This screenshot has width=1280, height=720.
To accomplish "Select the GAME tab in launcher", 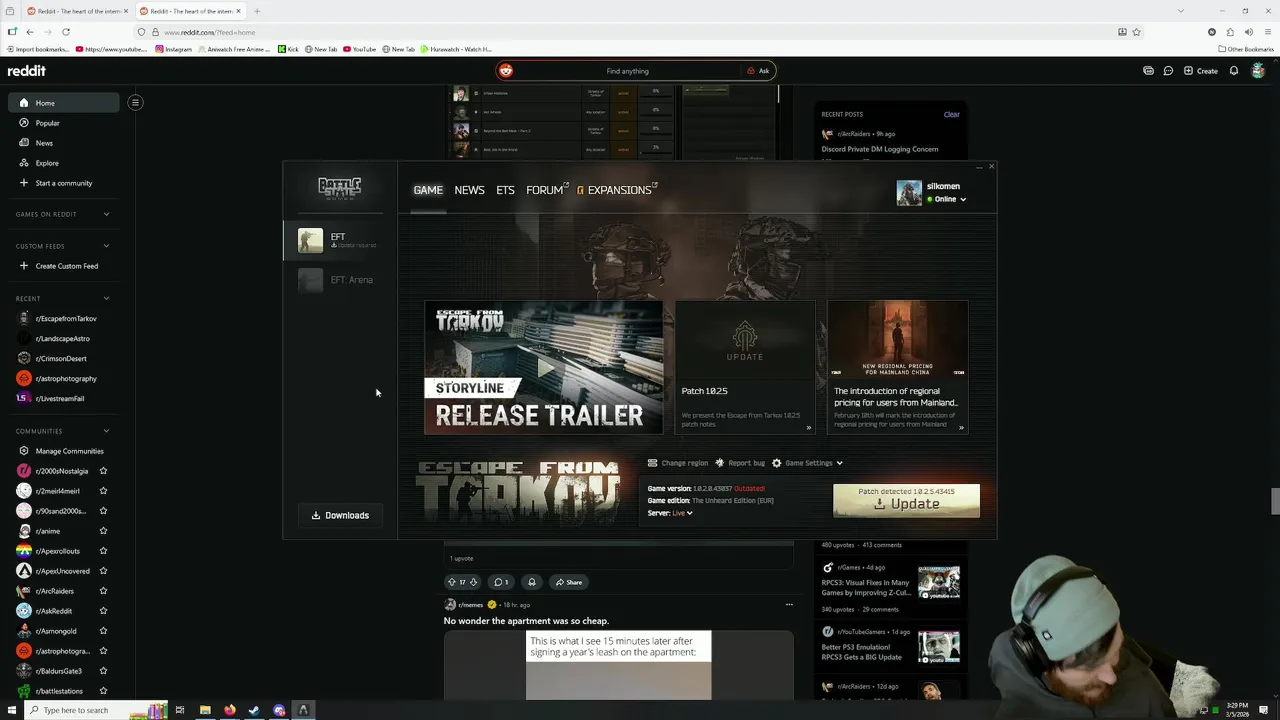I will (x=428, y=190).
